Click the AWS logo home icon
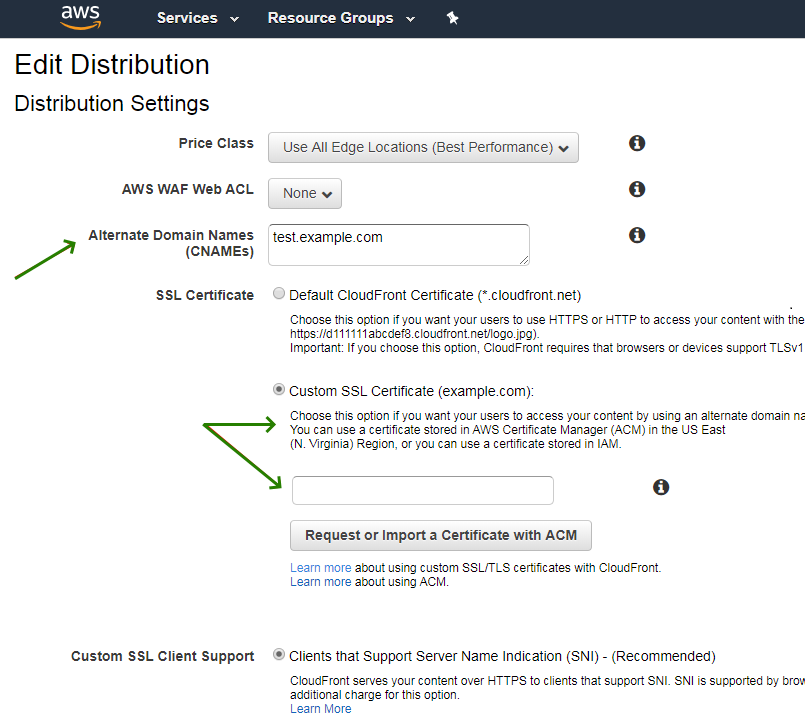The width and height of the screenshot is (805, 726). click(x=81, y=17)
